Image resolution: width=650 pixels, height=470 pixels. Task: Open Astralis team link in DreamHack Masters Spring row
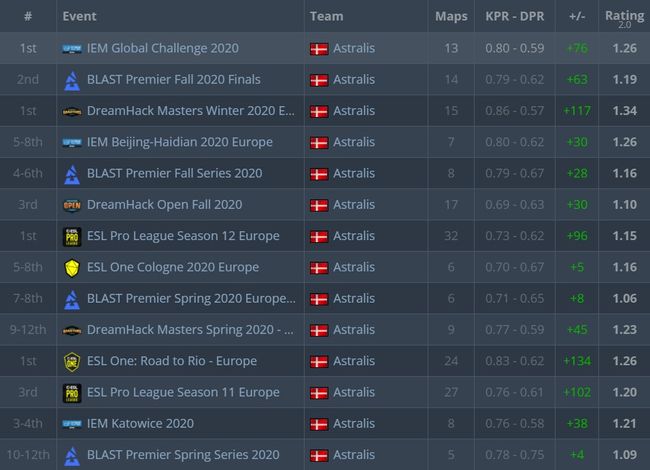point(354,330)
